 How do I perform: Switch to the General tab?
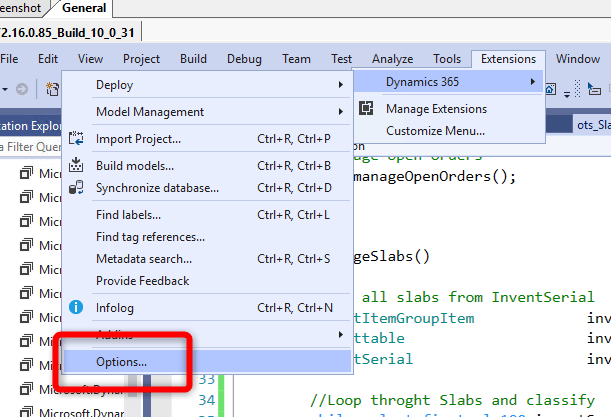pyautogui.click(x=86, y=8)
